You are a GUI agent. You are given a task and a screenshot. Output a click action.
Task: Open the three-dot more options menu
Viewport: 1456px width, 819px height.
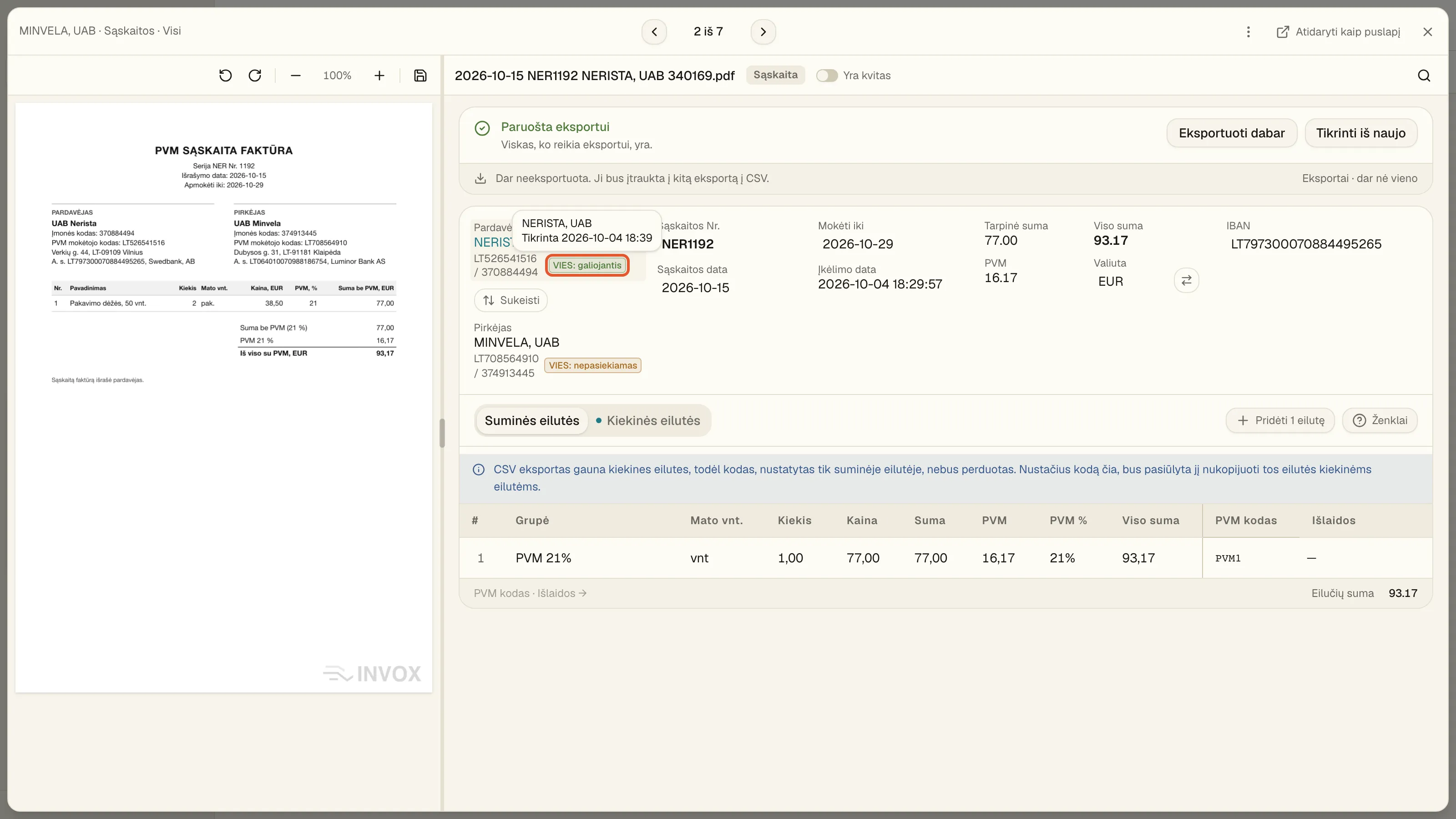pos(1248,32)
